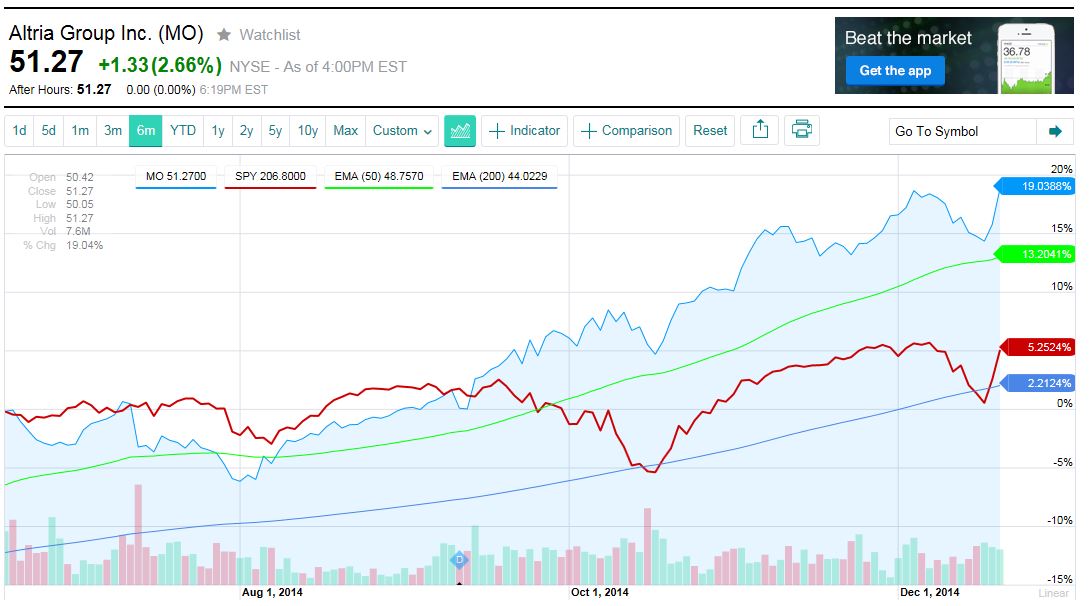Toggle the MO 51.2700 legend series
This screenshot has width=1092, height=606.
coord(176,176)
